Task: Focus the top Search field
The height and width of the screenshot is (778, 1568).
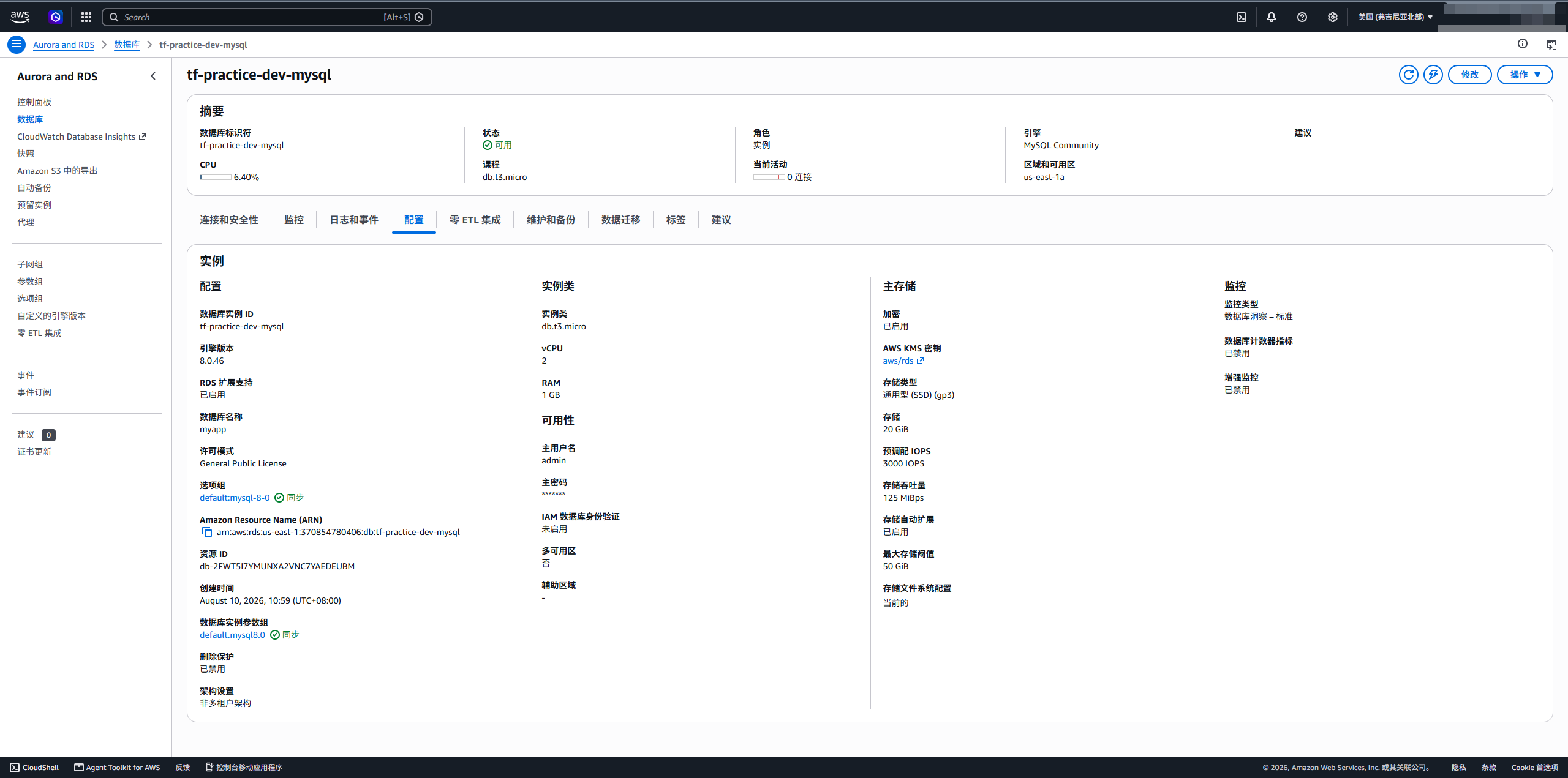Action: point(267,17)
